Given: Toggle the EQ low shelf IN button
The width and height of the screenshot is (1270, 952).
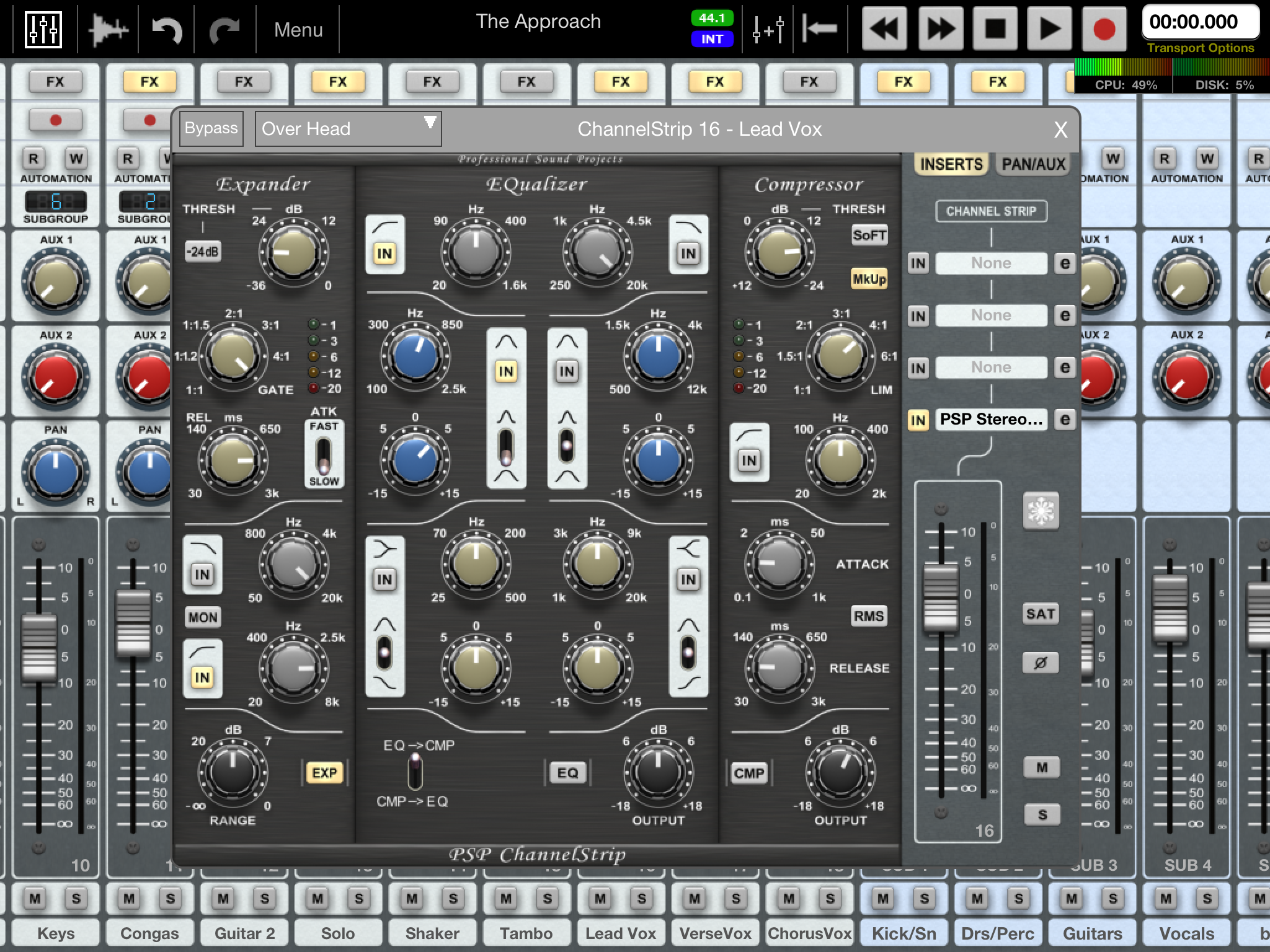Looking at the screenshot, I should [384, 579].
